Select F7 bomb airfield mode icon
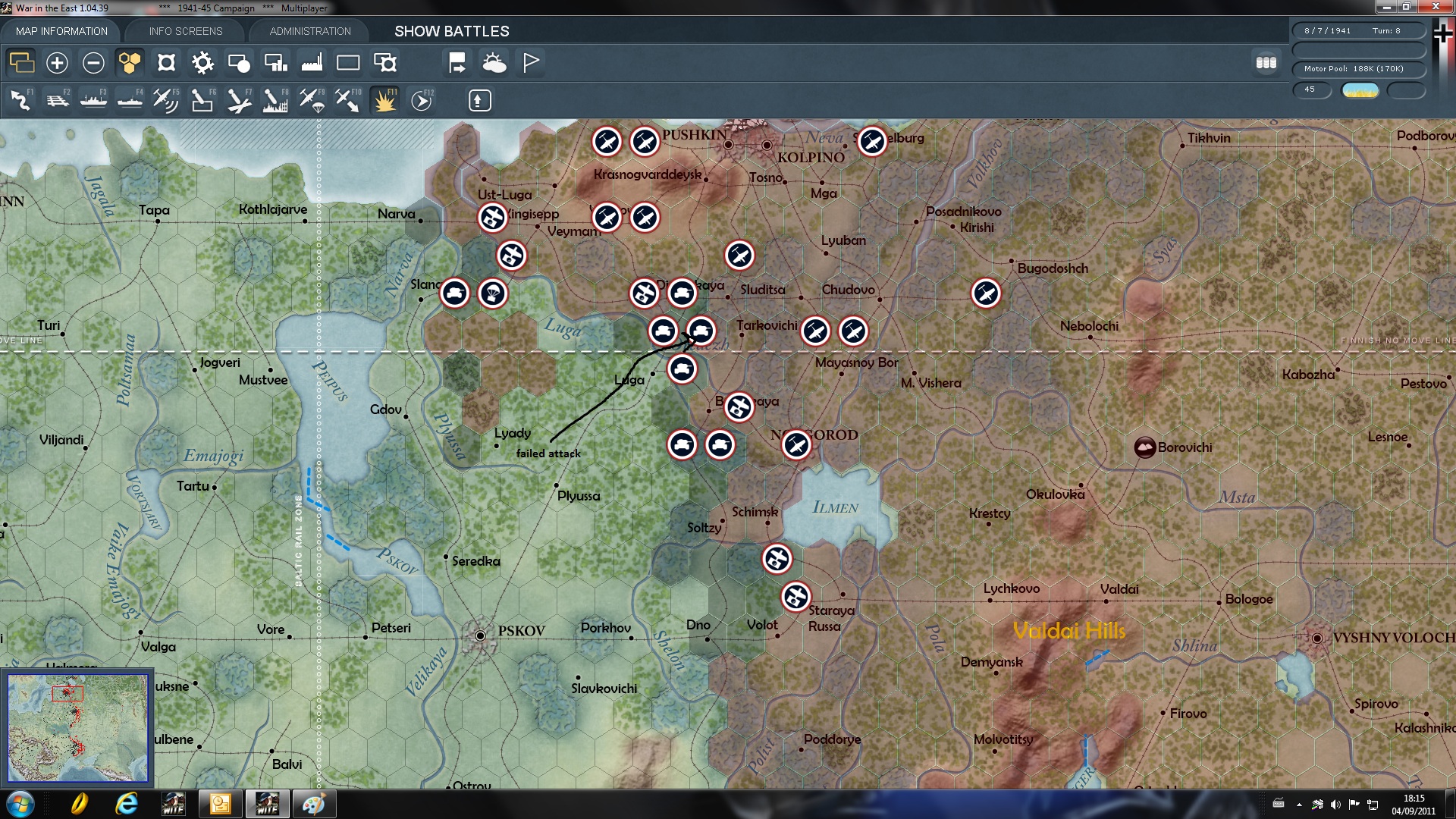 tap(239, 100)
